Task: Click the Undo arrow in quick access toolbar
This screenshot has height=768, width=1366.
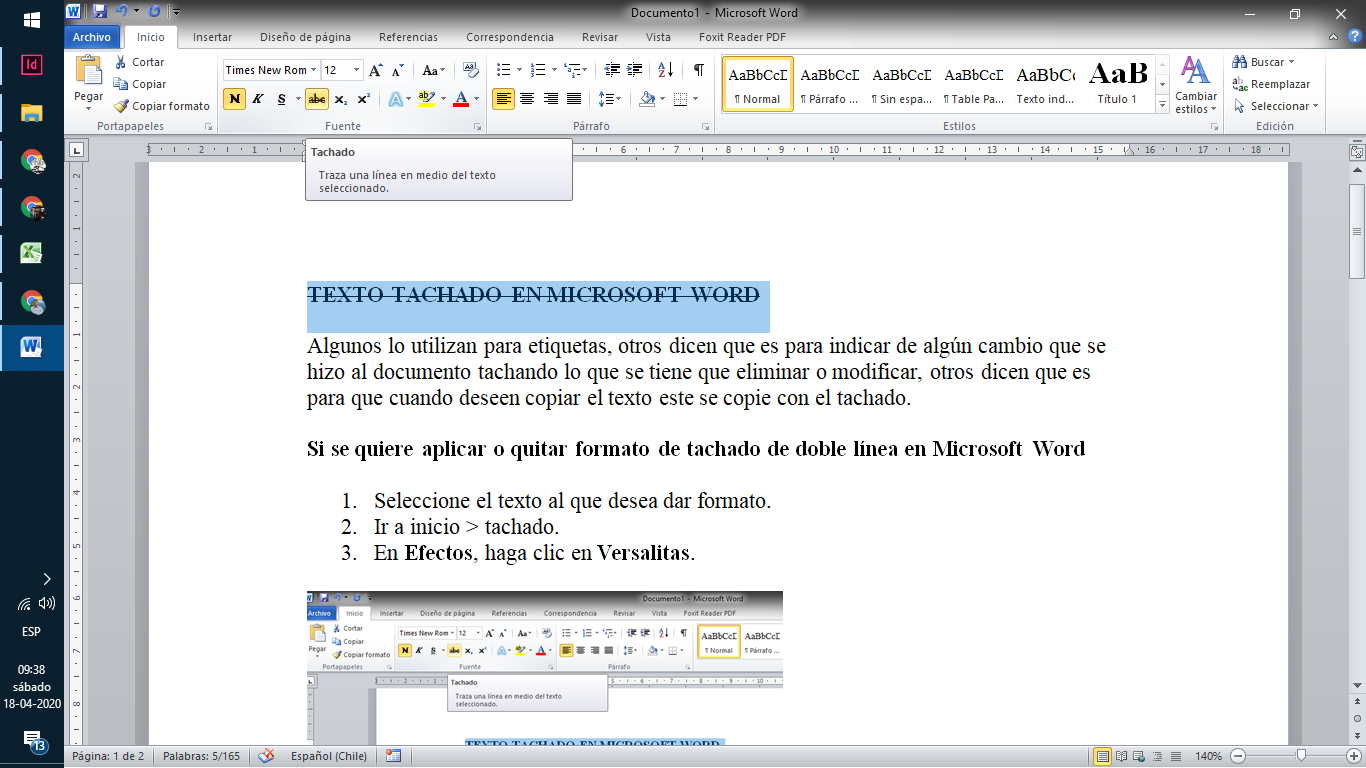Action: (x=121, y=12)
